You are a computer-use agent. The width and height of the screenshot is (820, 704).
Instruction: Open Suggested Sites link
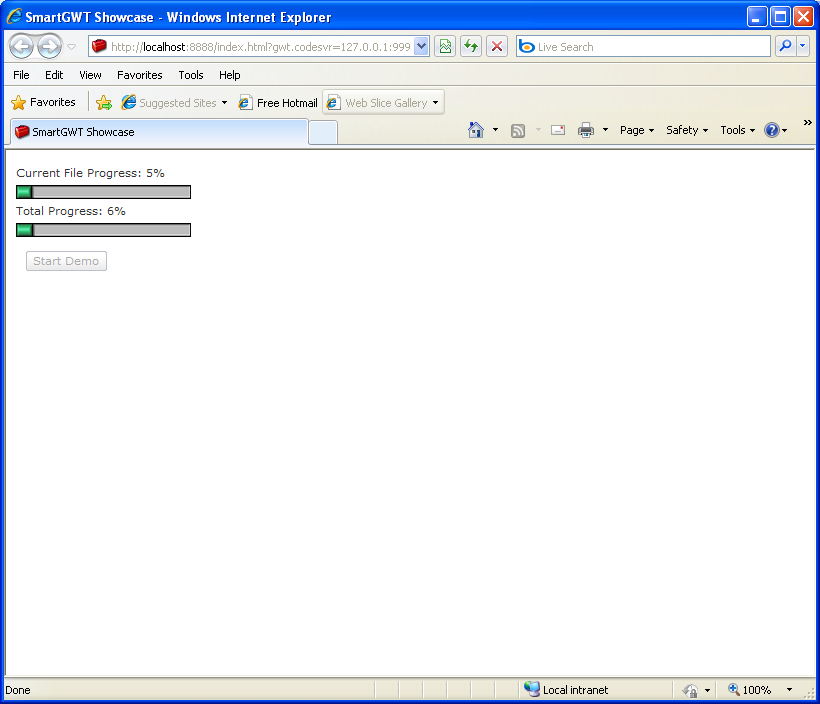click(x=169, y=103)
